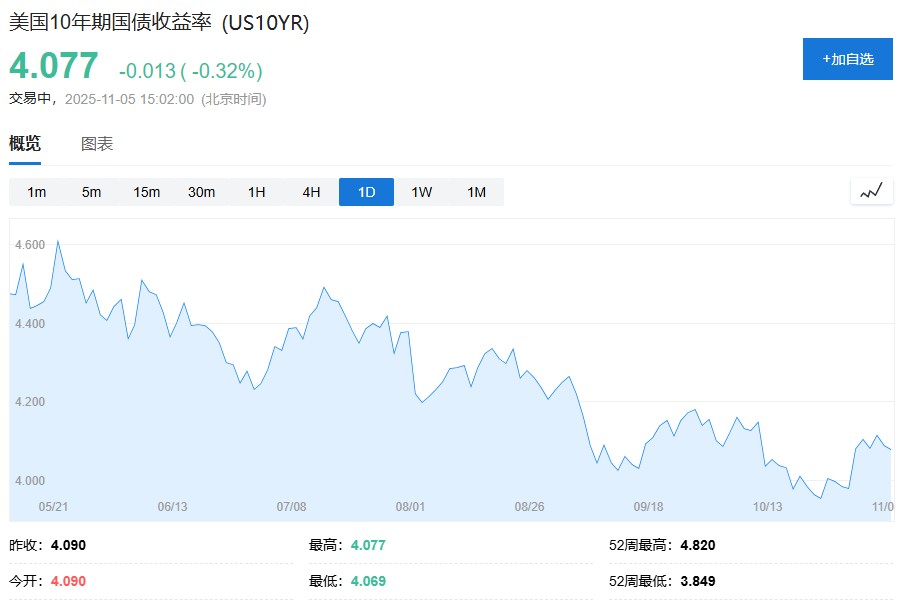The width and height of the screenshot is (915, 607).
Task: Click the title 美国10年期国债收益率 (US10YR)
Action: click(159, 23)
